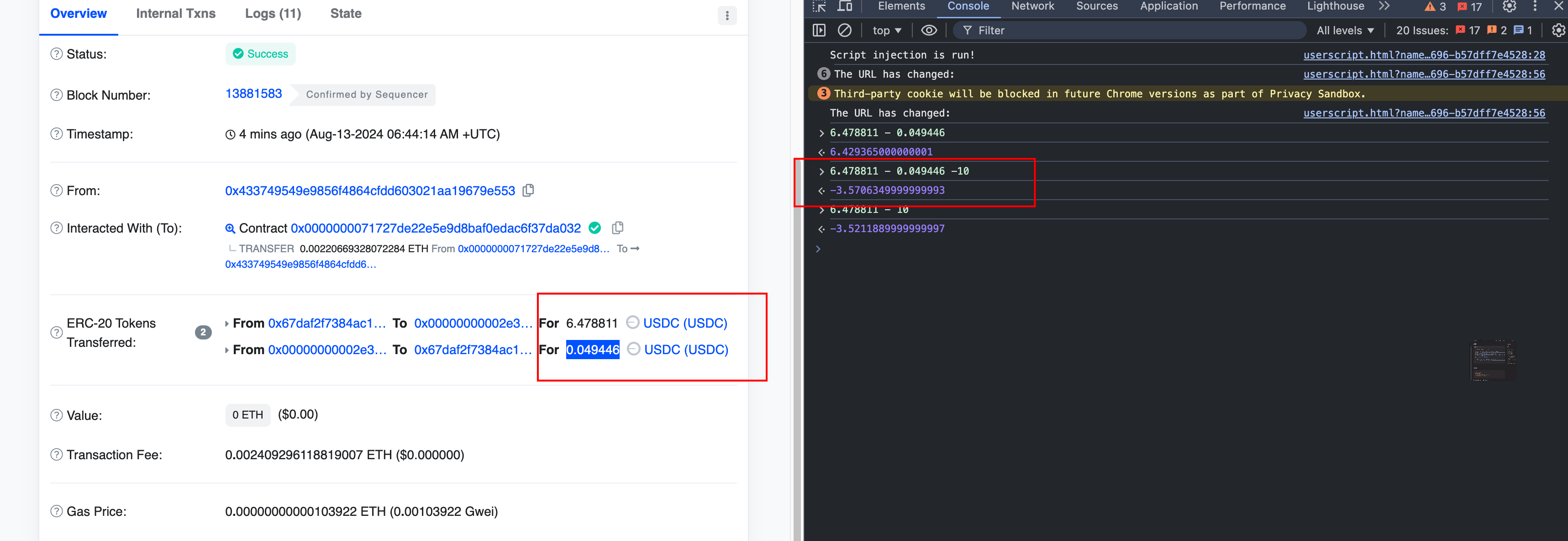Screen dimensions: 1568x541
Task: Switch to the Overview tab
Action: click(79, 13)
